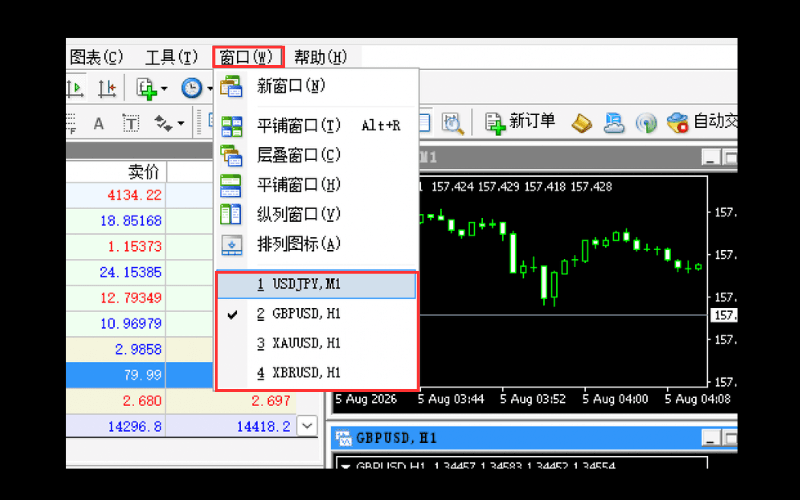This screenshot has height=500, width=800.
Task: Open the arrows tool dropdown arrow
Action: pos(181,123)
